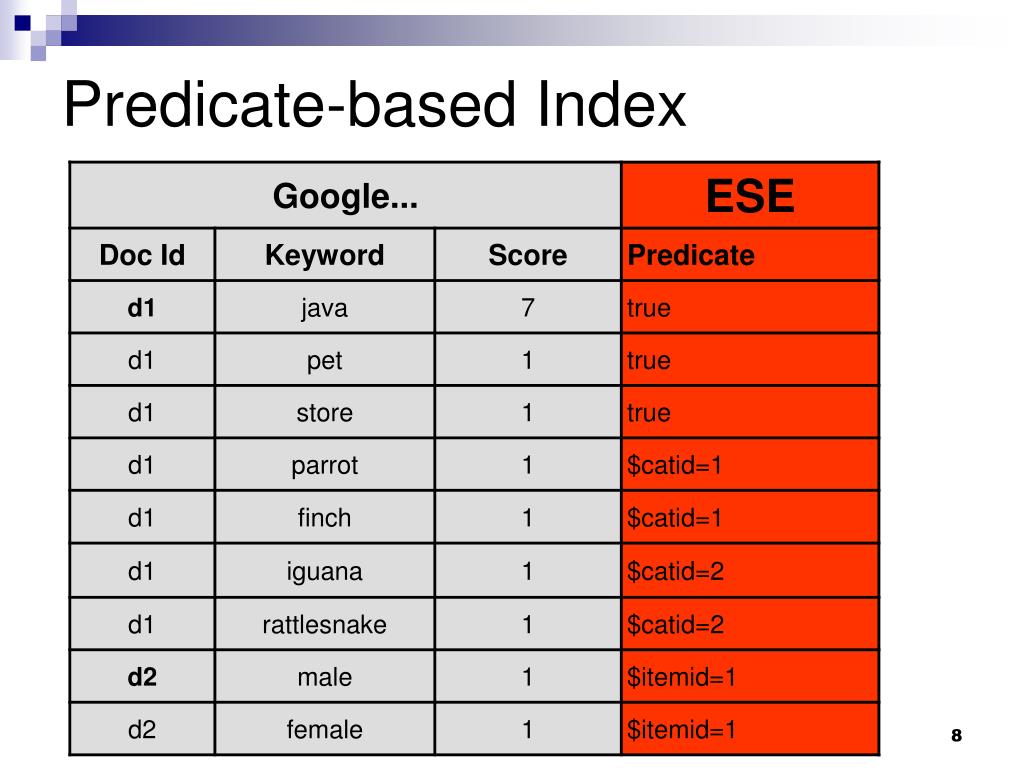Click the male keyword cell
This screenshot has width=1024, height=768.
pyautogui.click(x=325, y=677)
